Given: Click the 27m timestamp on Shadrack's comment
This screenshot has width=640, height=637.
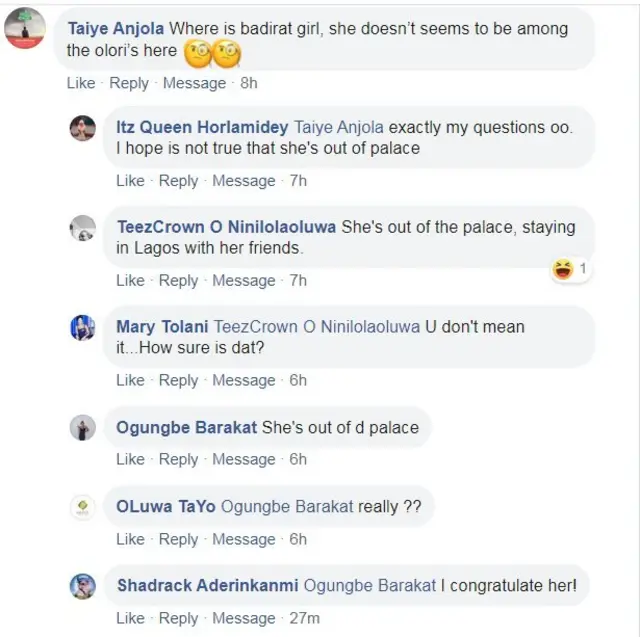Looking at the screenshot, I should click(x=304, y=618).
